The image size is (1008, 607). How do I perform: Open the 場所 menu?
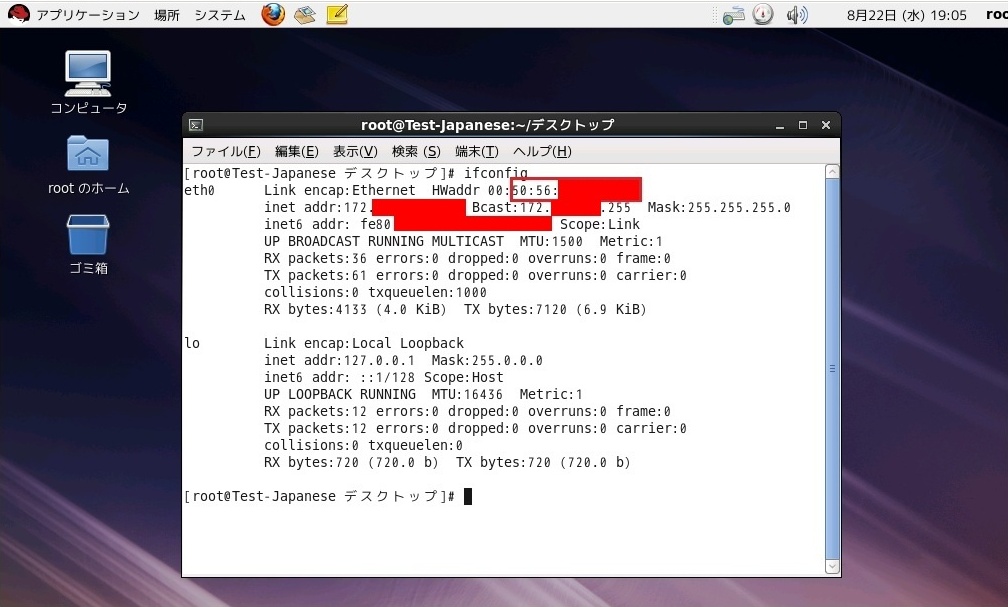pyautogui.click(x=166, y=15)
